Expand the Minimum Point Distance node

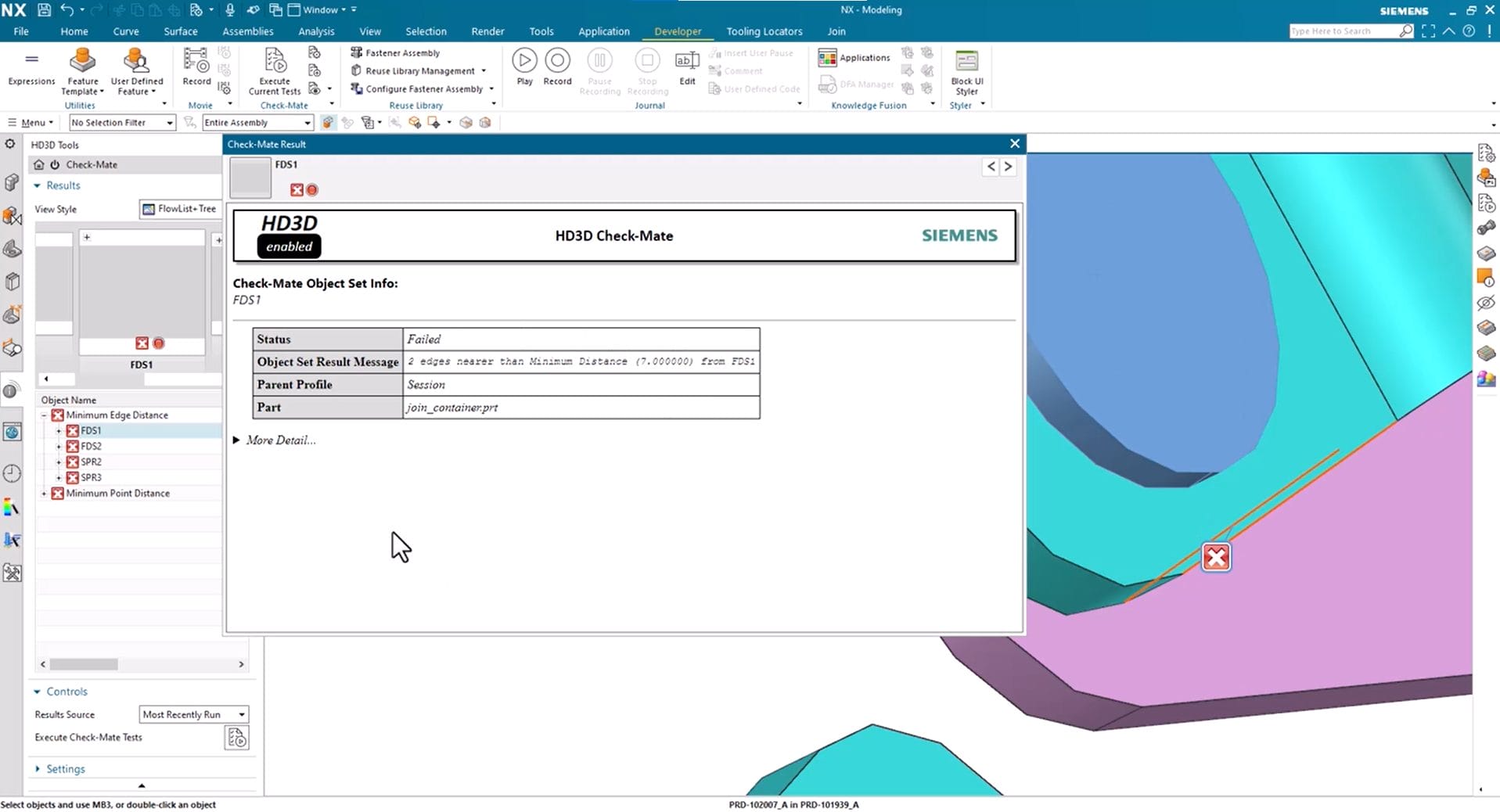(x=44, y=494)
